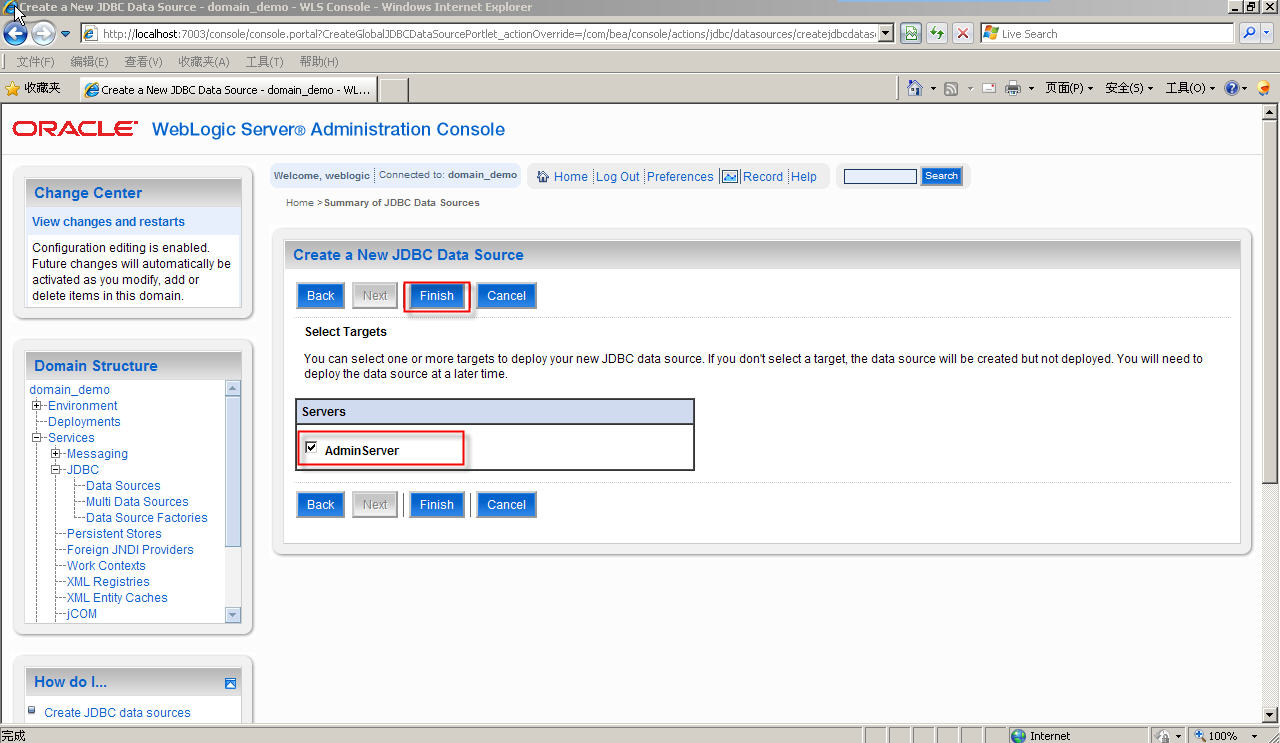Click the Back button above Select Targets

(x=320, y=296)
